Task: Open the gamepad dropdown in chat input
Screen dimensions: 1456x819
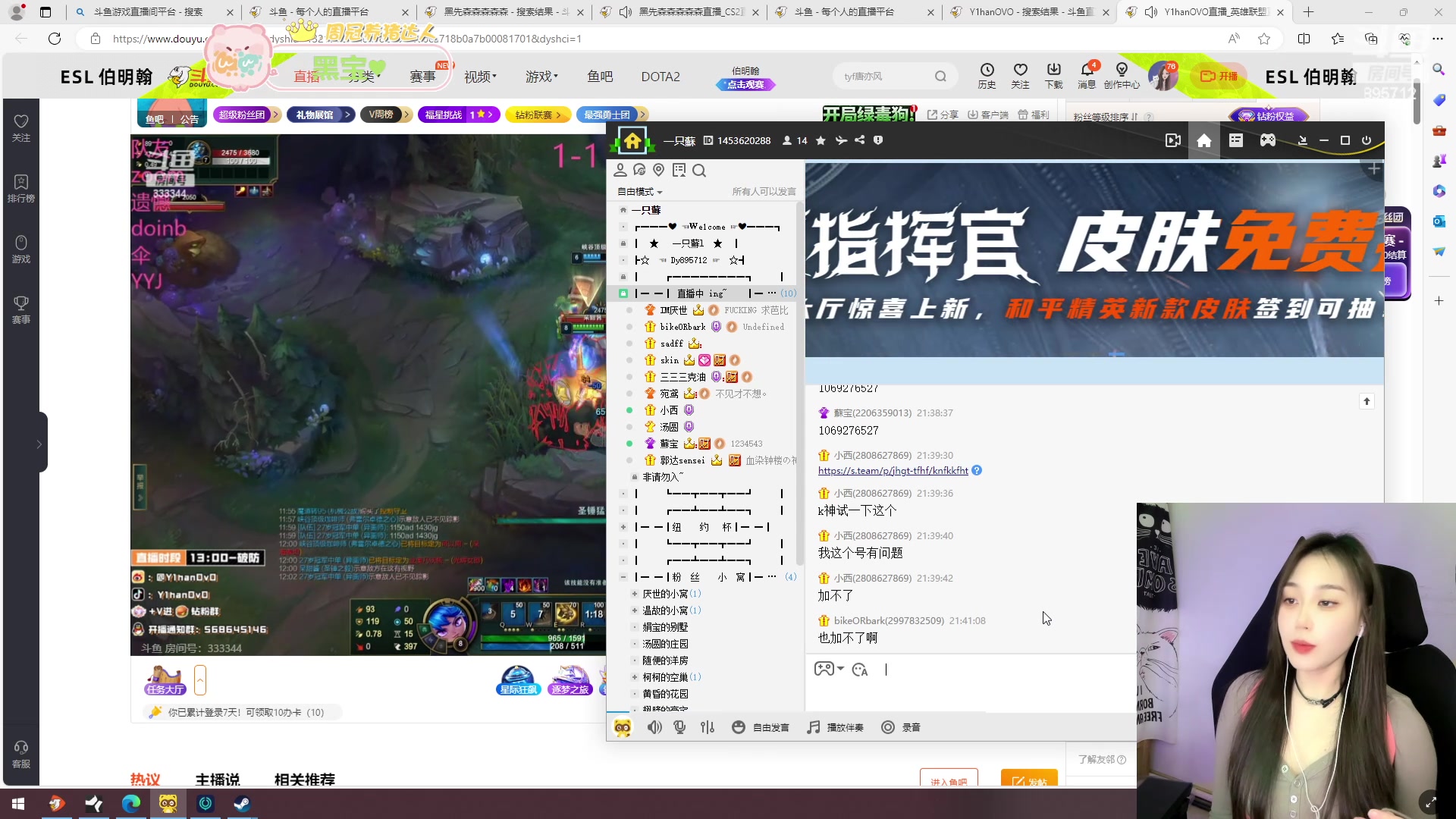Action: coord(829,669)
